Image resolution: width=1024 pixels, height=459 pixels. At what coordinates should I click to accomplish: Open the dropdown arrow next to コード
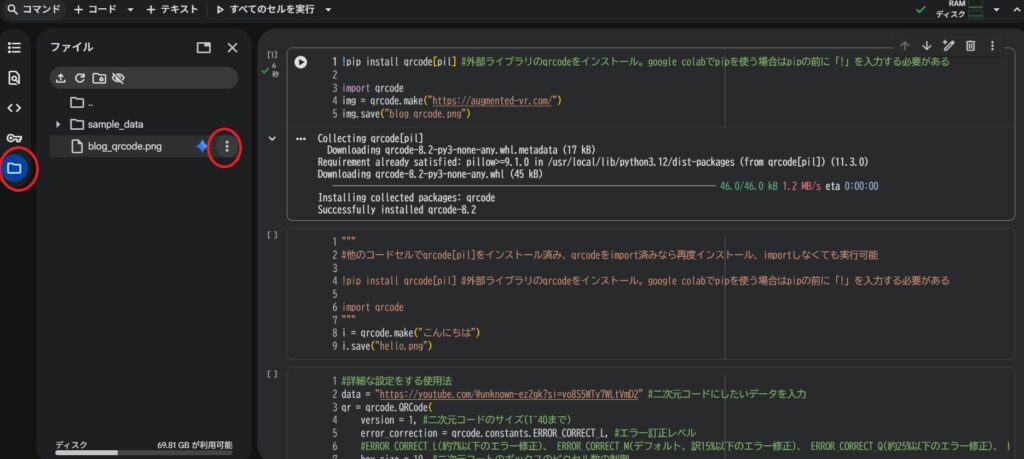click(131, 9)
